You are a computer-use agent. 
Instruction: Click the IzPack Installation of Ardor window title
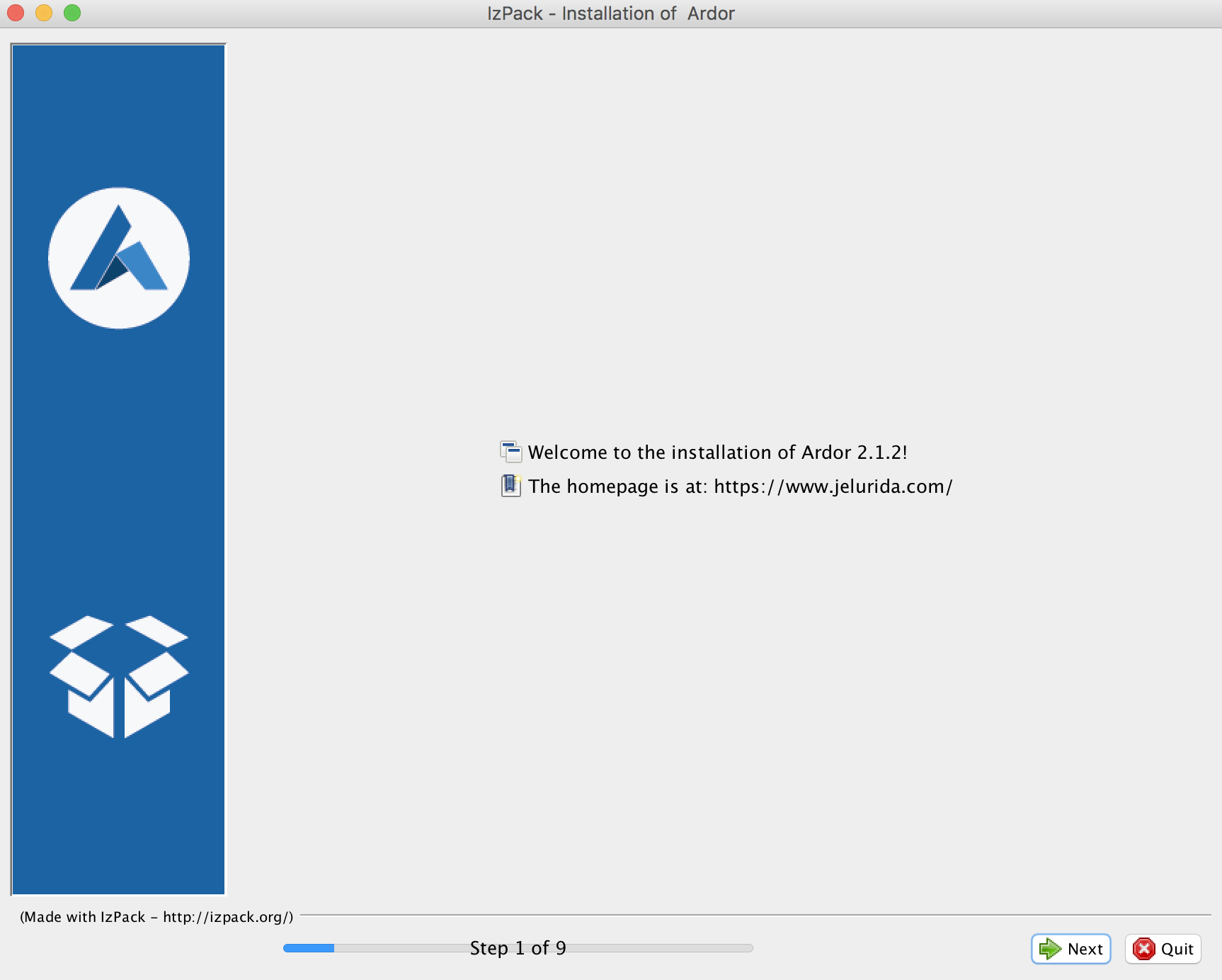pyautogui.click(x=610, y=13)
